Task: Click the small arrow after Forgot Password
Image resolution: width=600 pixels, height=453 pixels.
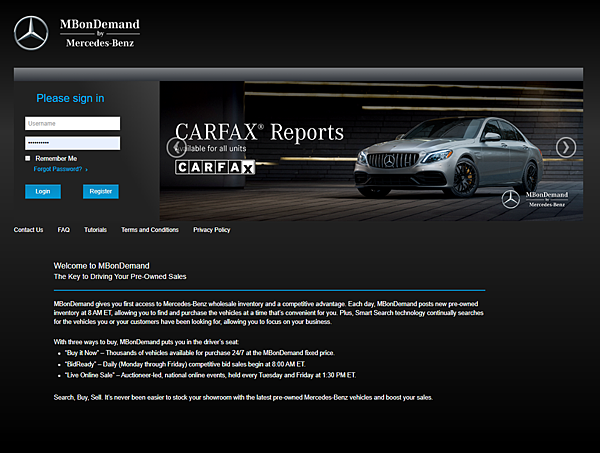Action: point(86,169)
